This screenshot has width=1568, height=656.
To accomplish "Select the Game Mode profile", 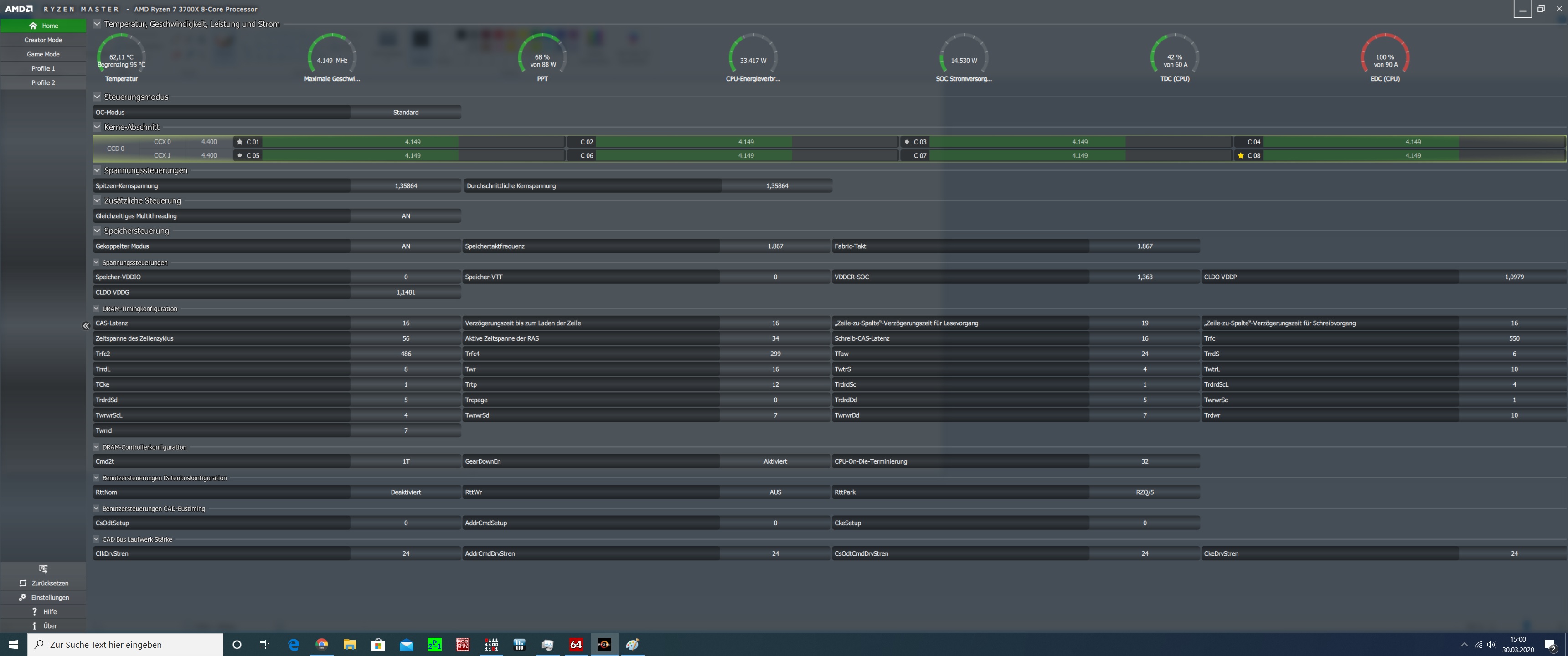I will click(x=43, y=54).
